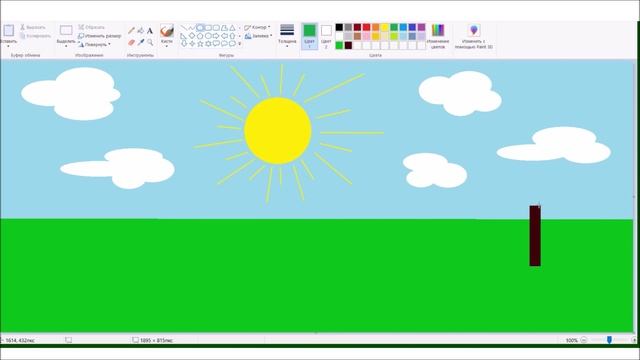Choose the Left arrow shape
The height and width of the screenshot is (360, 640).
pos(224,36)
